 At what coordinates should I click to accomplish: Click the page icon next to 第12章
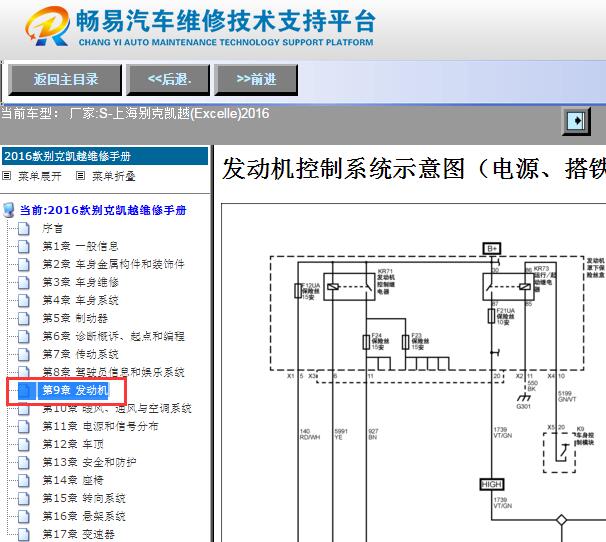[24, 445]
